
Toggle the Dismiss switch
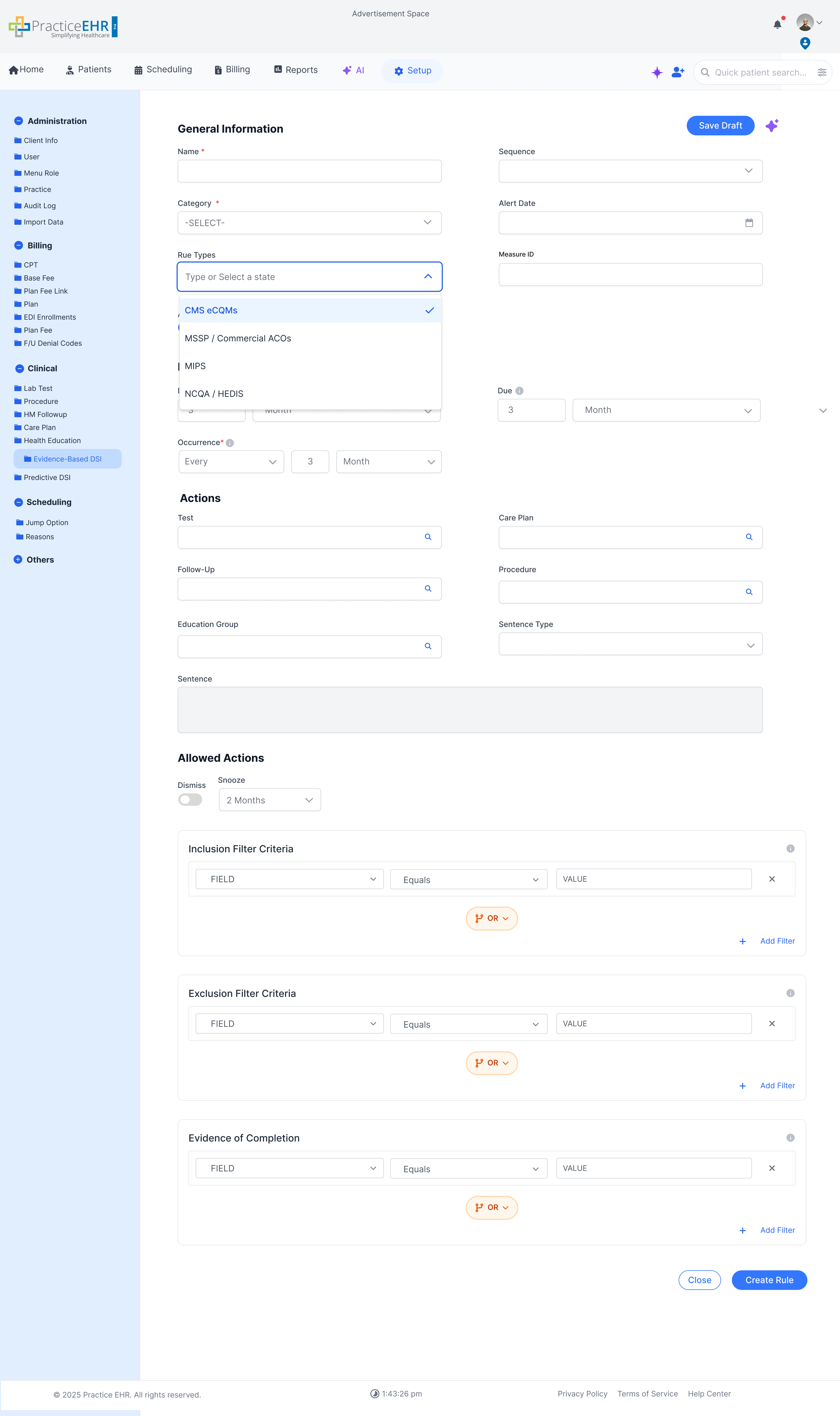[x=190, y=799]
